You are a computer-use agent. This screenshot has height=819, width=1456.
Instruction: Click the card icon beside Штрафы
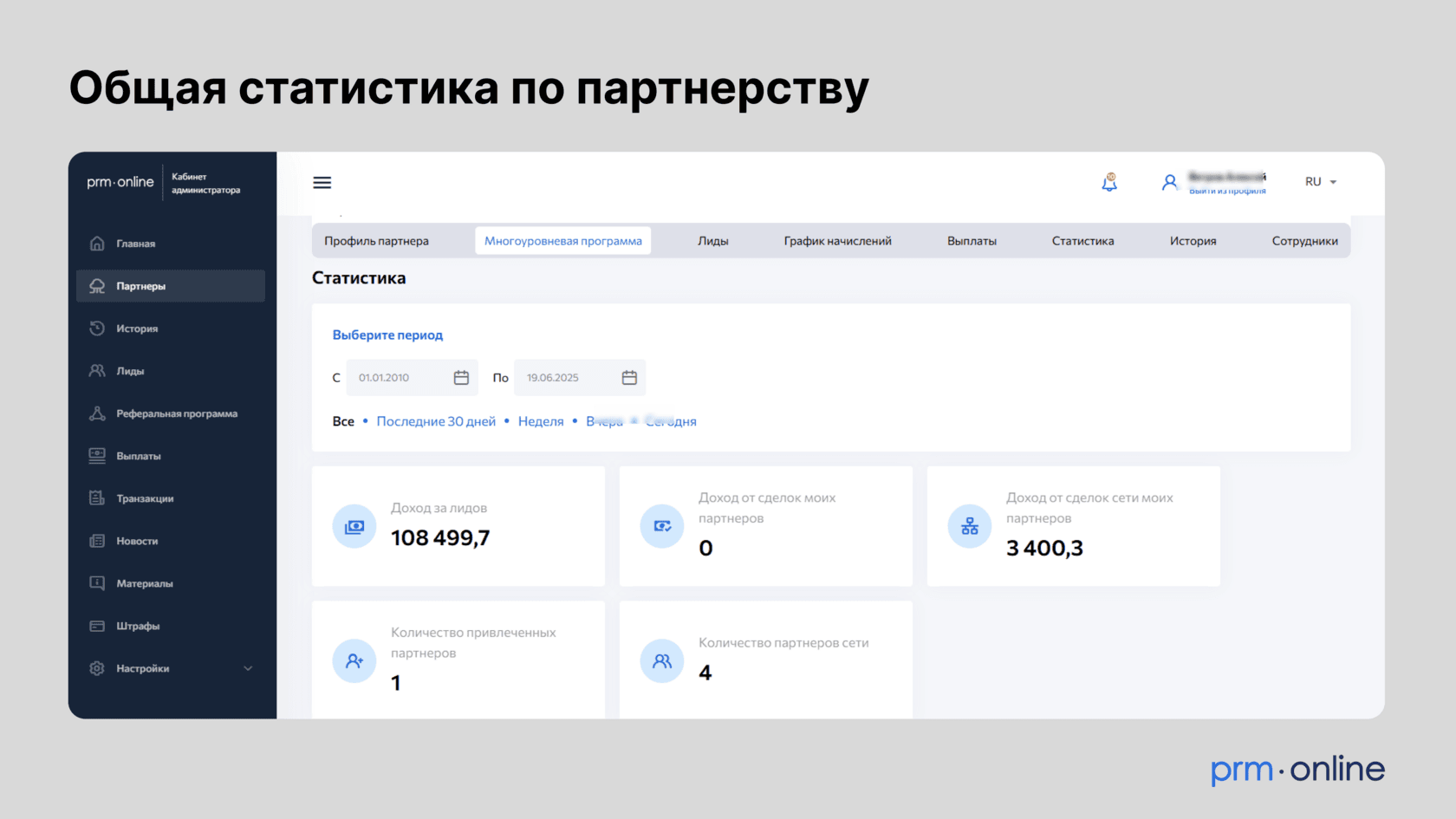tap(97, 626)
